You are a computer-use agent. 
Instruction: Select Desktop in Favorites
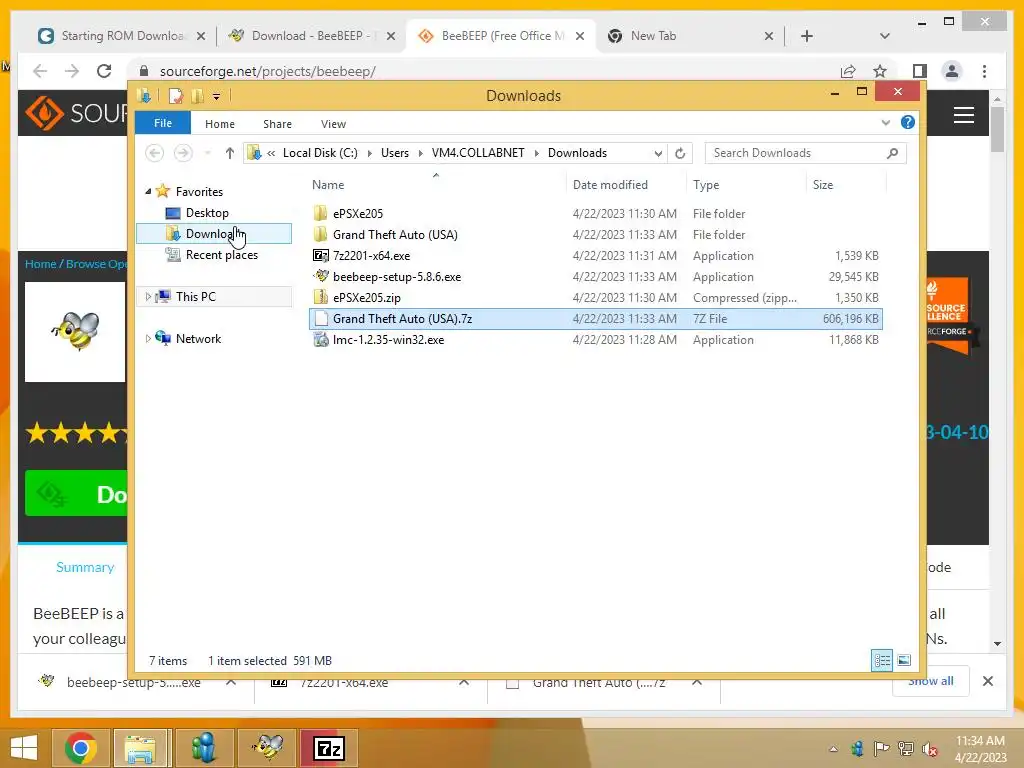(x=207, y=213)
